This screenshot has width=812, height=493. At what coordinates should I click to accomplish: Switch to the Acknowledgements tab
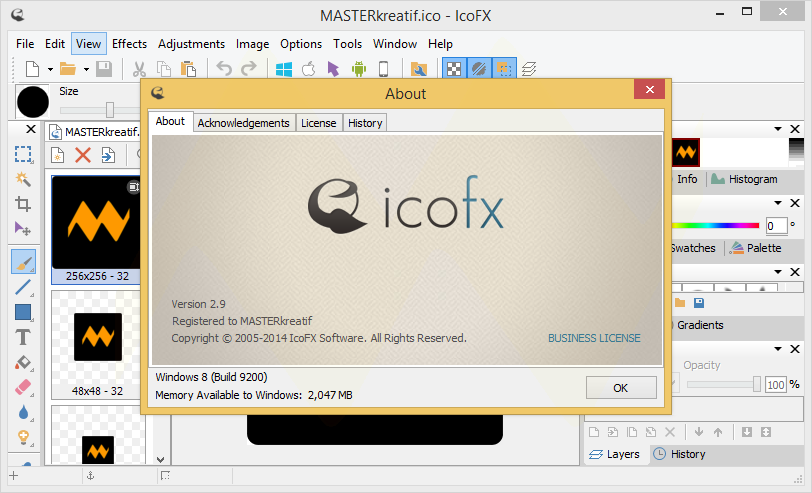[243, 123]
